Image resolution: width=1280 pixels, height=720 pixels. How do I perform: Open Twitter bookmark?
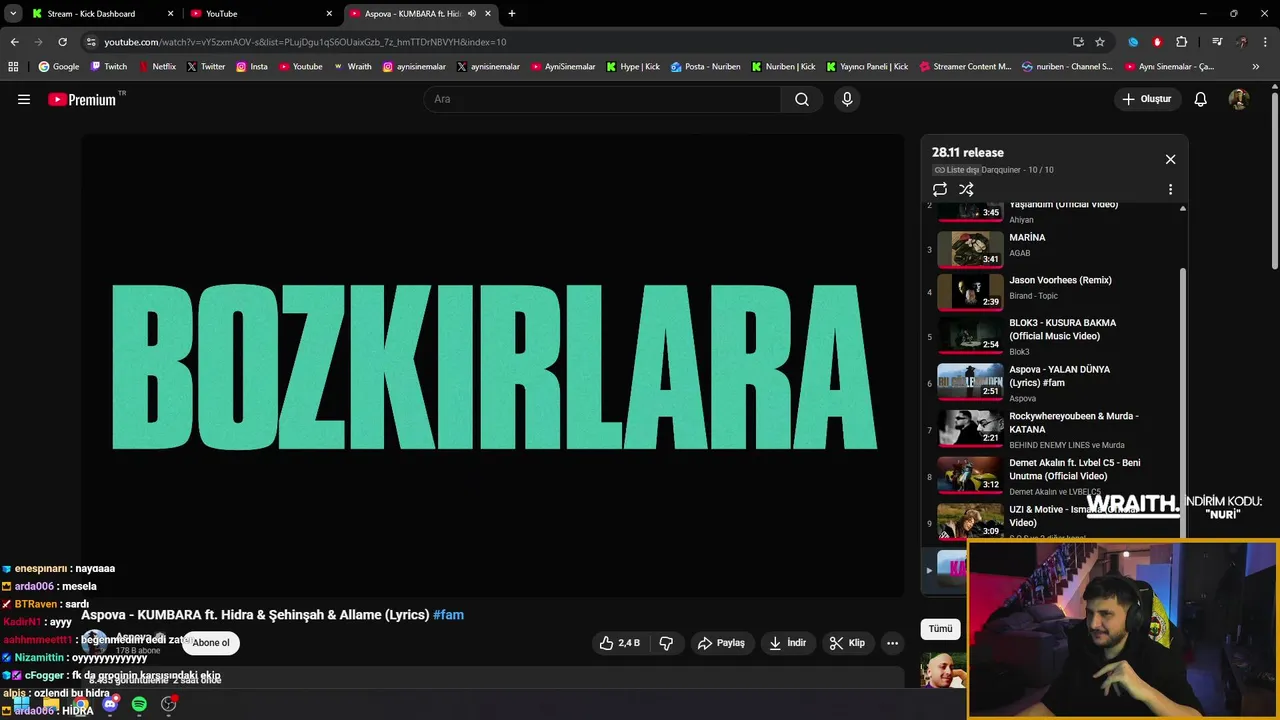pos(206,67)
